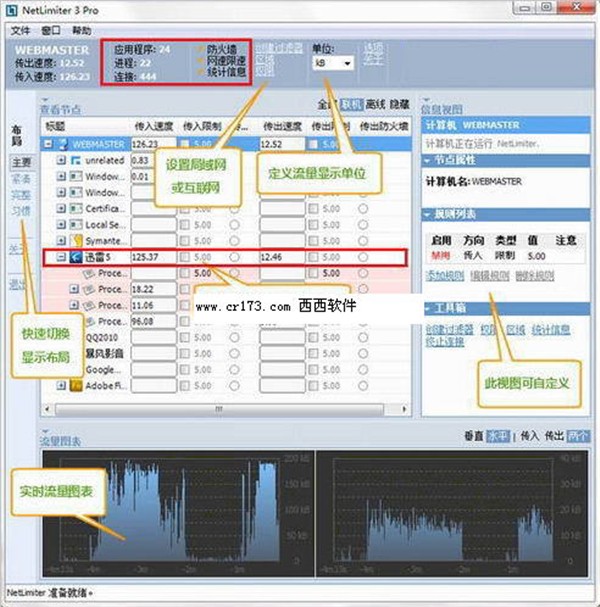Screen dimensions: 600x607
Task: Collapse the WEBMASTER tree node
Action: coord(48,144)
